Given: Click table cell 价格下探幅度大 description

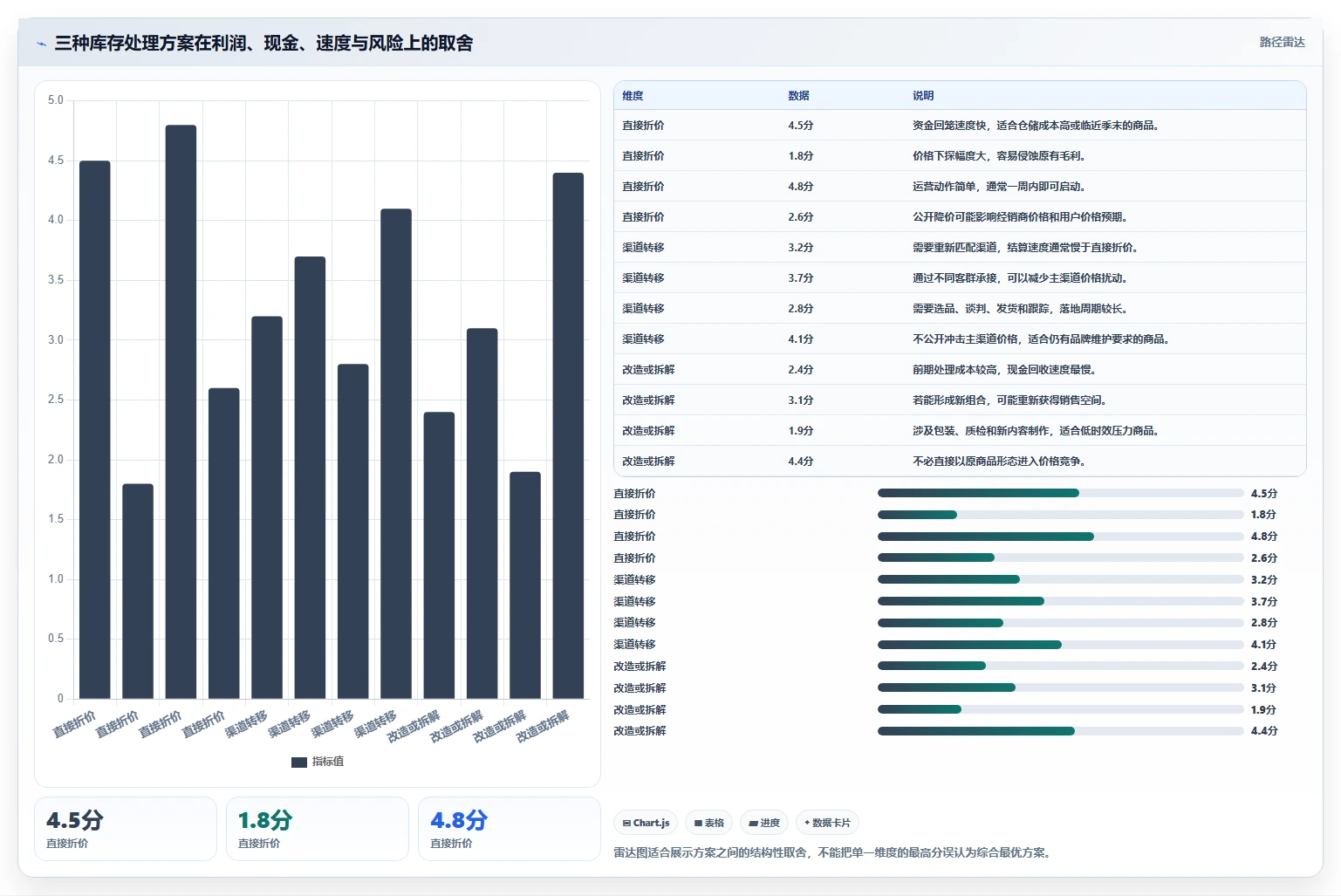Looking at the screenshot, I should coord(1000,156).
